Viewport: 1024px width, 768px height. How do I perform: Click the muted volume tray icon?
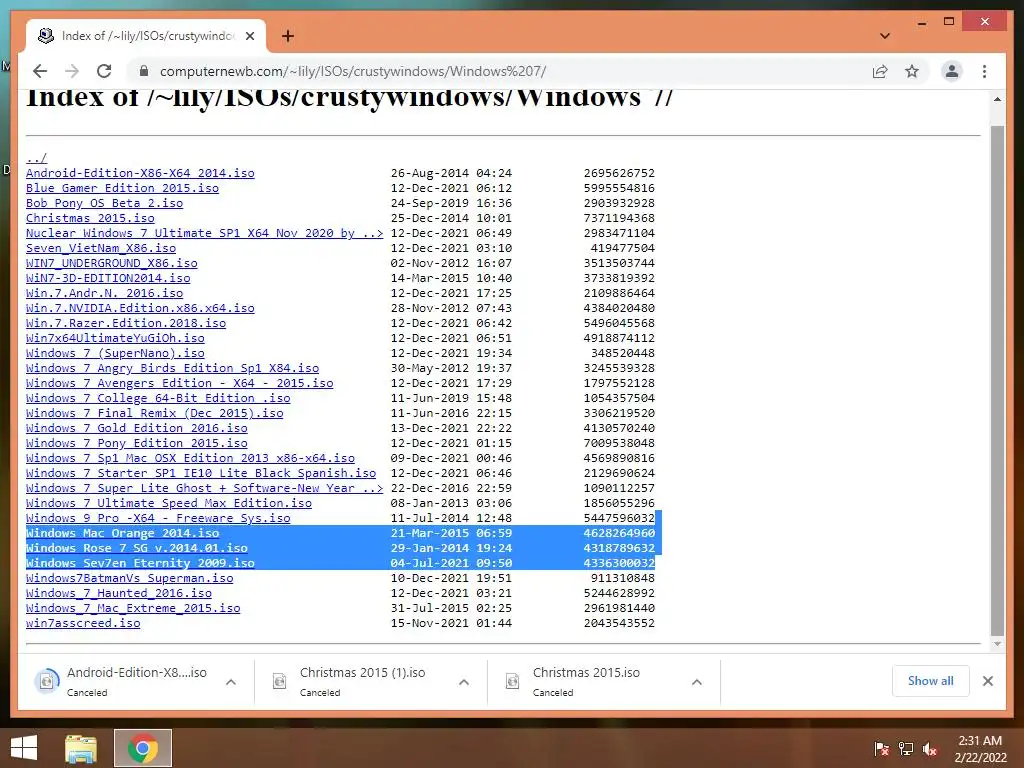click(x=930, y=749)
